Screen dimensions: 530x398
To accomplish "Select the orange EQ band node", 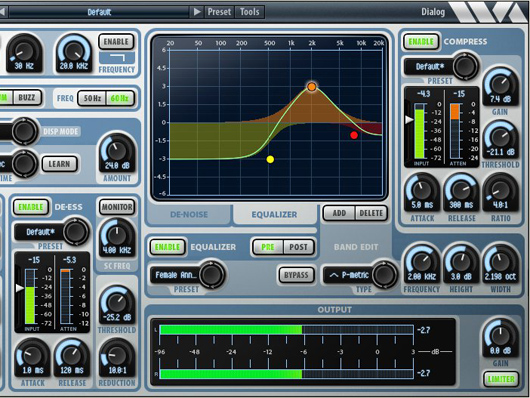I will [312, 87].
